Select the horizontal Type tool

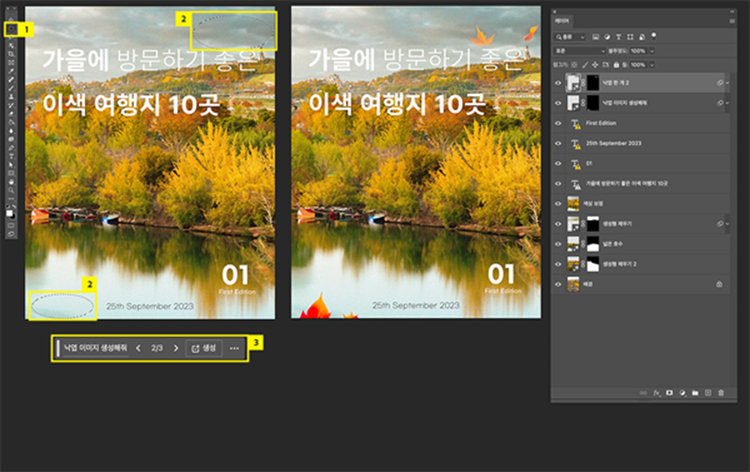pos(11,156)
